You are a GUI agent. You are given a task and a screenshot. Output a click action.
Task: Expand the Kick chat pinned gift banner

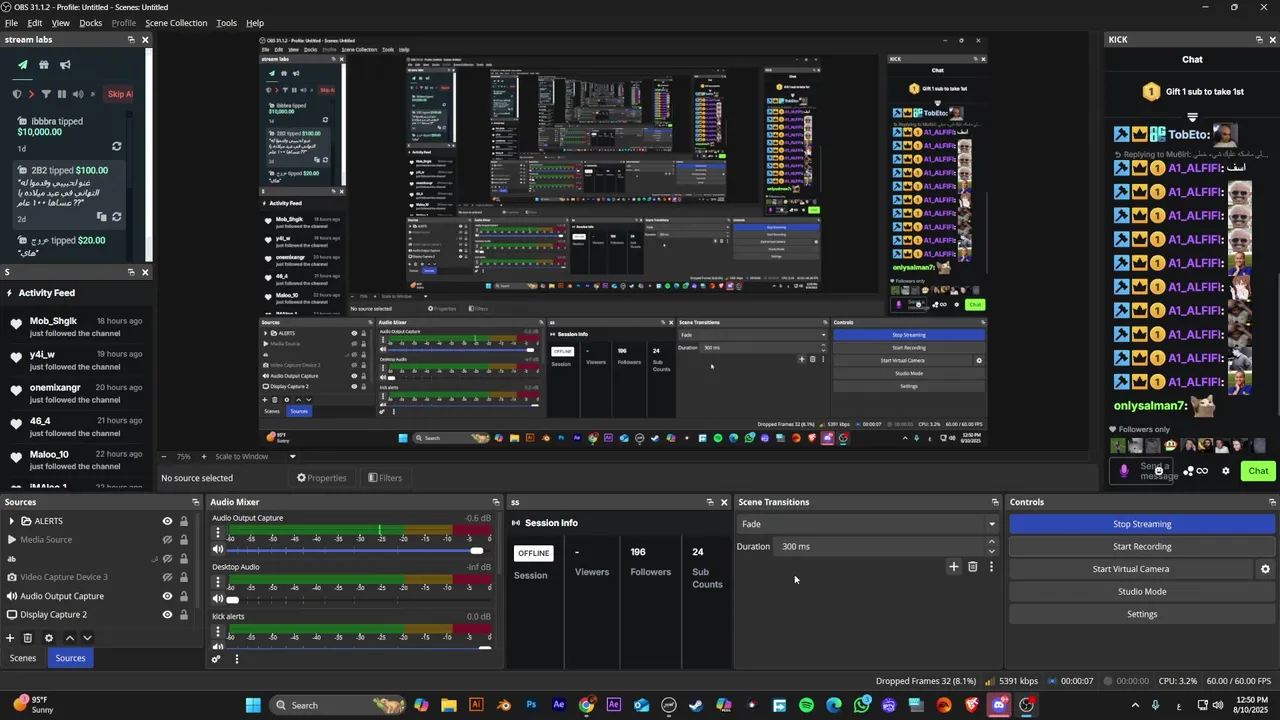(x=1192, y=117)
